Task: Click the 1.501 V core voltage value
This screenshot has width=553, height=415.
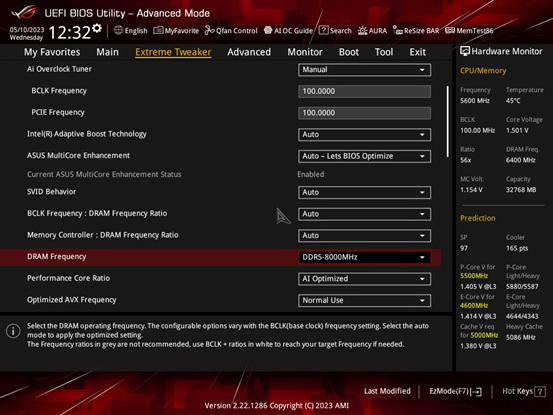Action: point(517,130)
